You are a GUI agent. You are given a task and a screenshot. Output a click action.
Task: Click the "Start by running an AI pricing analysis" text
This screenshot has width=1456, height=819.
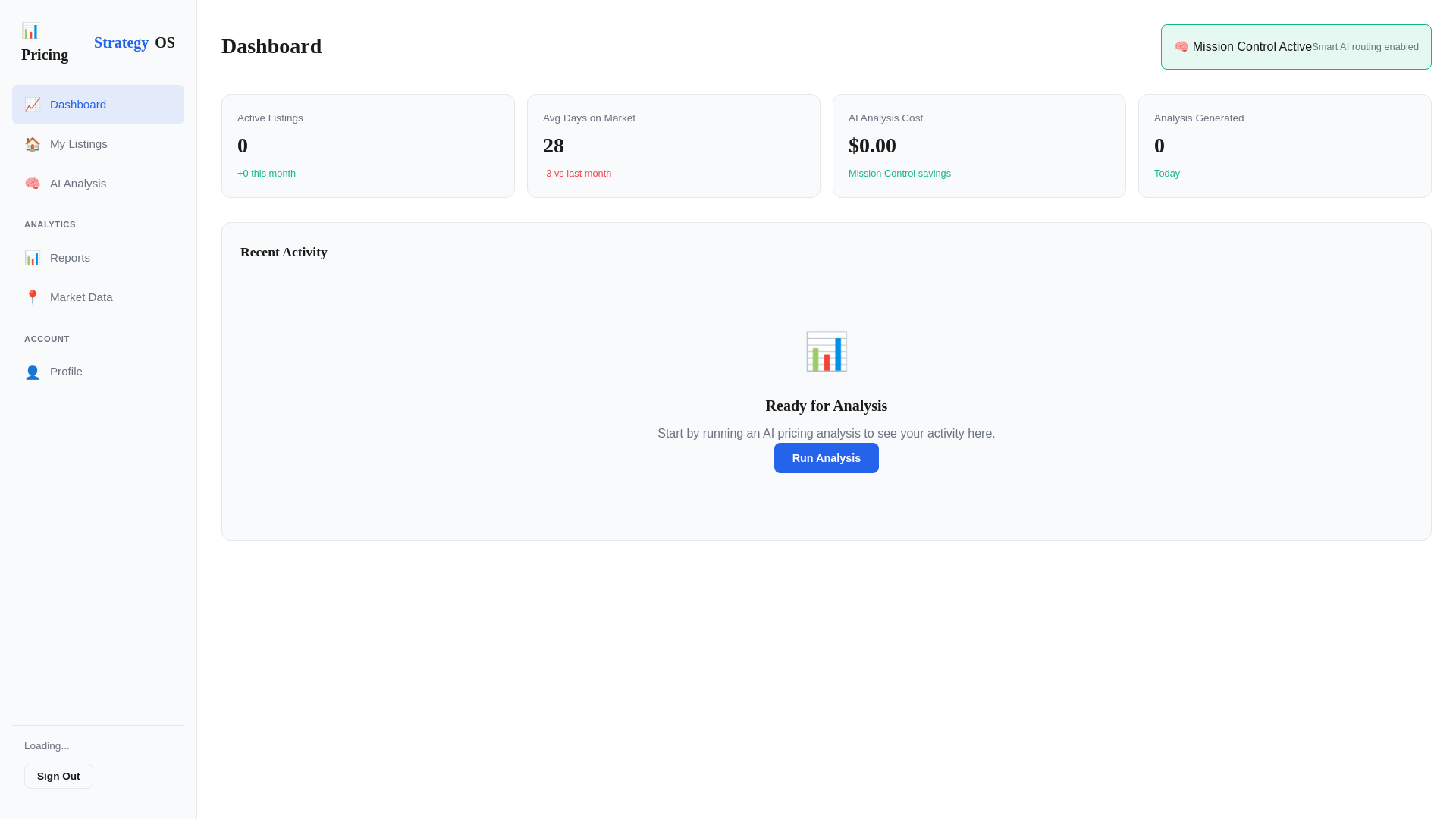point(826,434)
